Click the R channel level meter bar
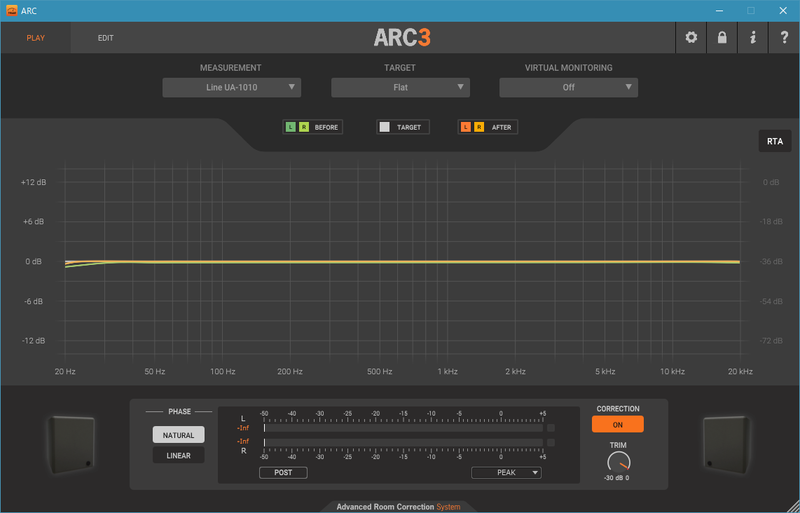Screen dimensions: 800x513 coord(403,443)
